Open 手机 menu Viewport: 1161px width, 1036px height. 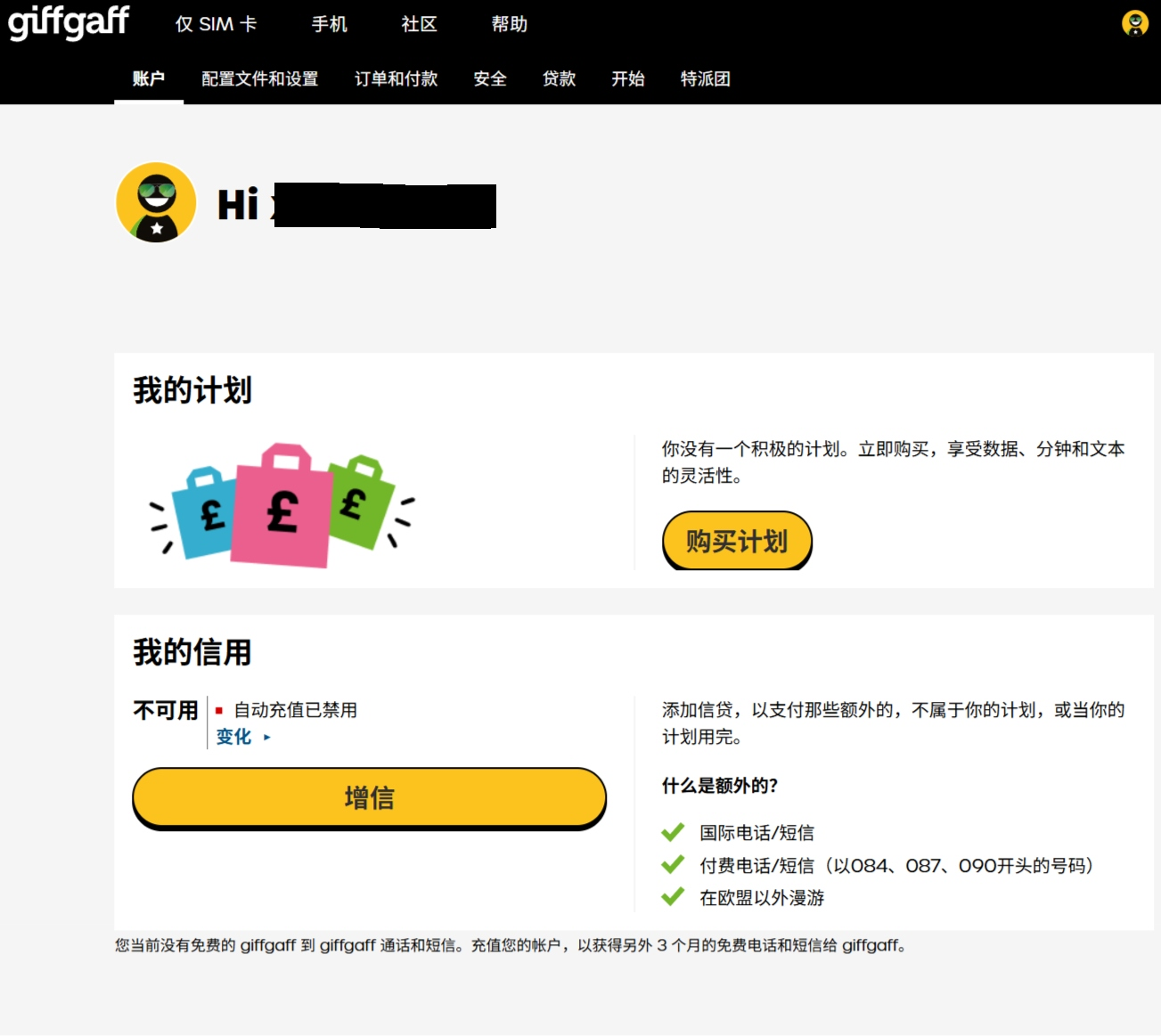[x=329, y=24]
